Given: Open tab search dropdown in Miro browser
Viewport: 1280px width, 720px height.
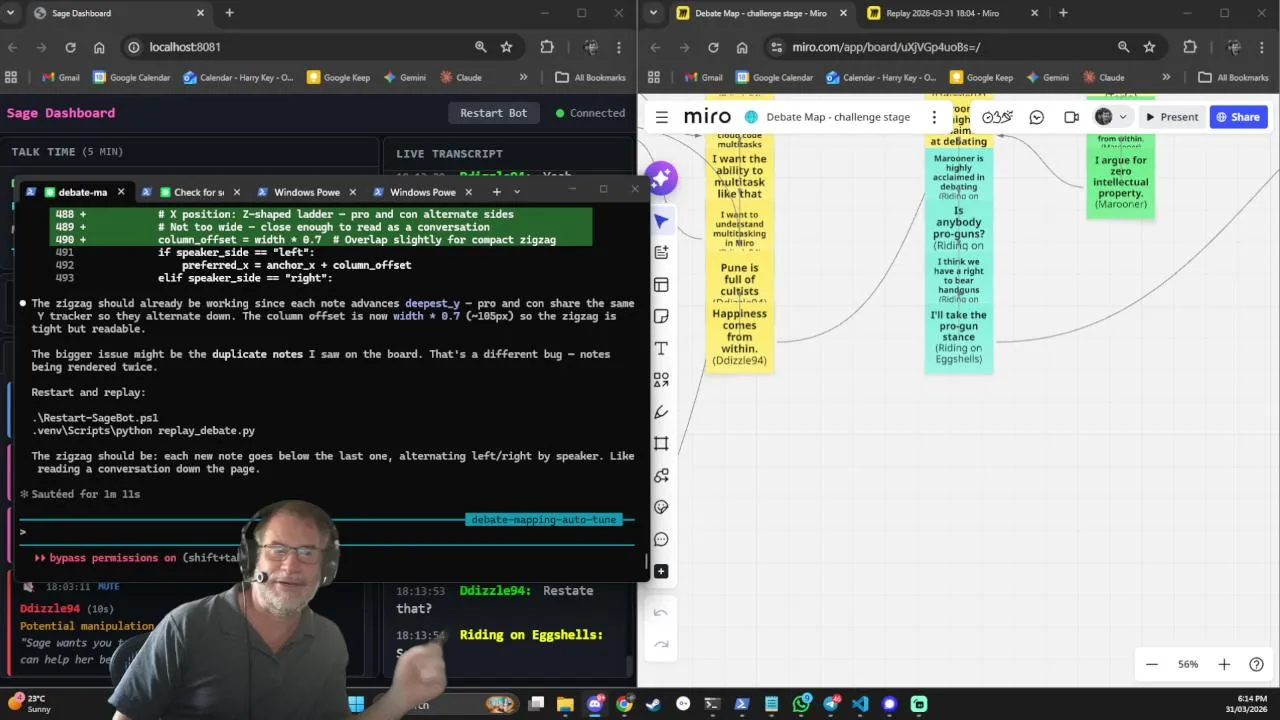Looking at the screenshot, I should pyautogui.click(x=653, y=13).
